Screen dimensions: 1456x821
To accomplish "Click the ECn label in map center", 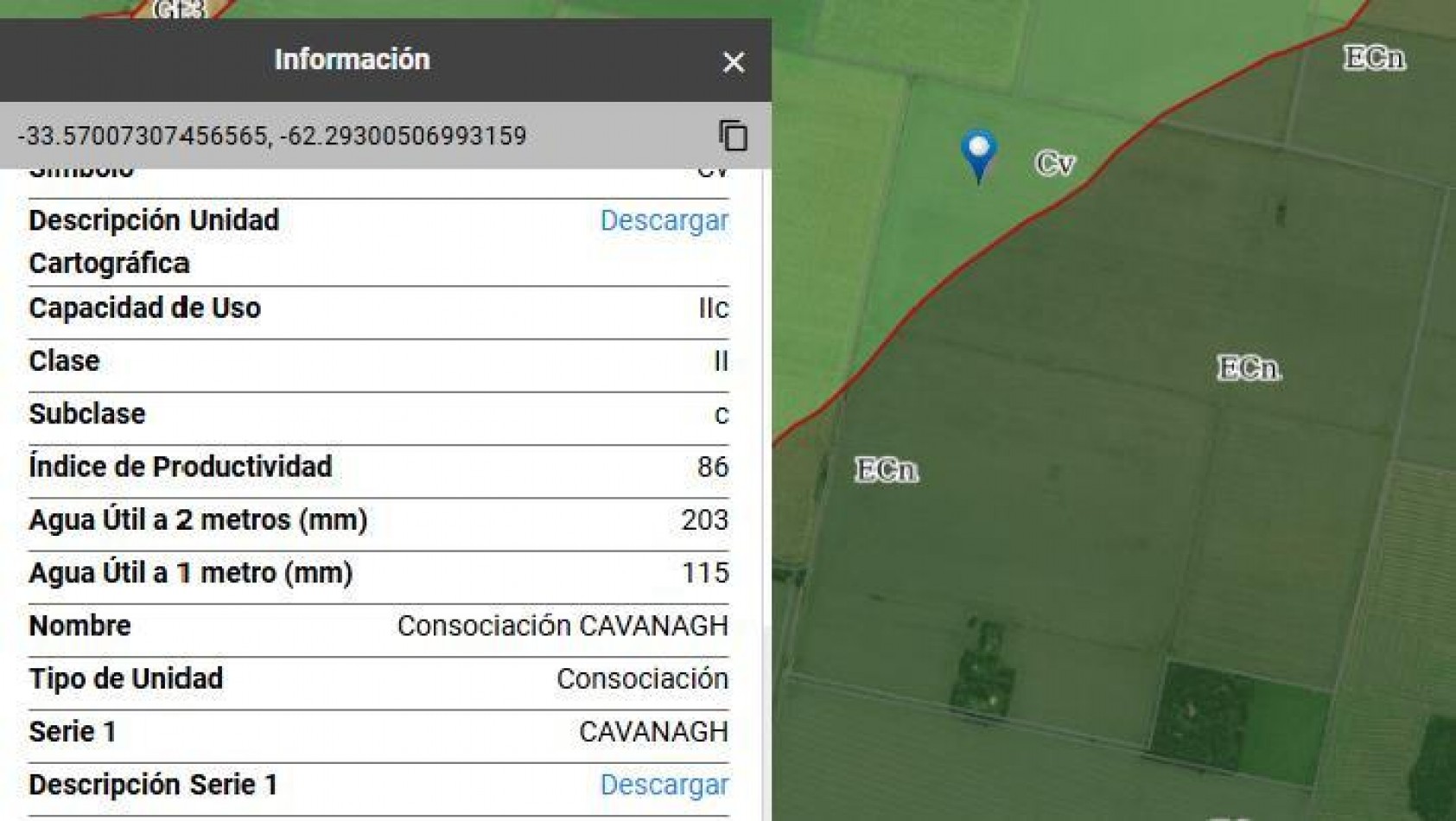I will click(1249, 368).
